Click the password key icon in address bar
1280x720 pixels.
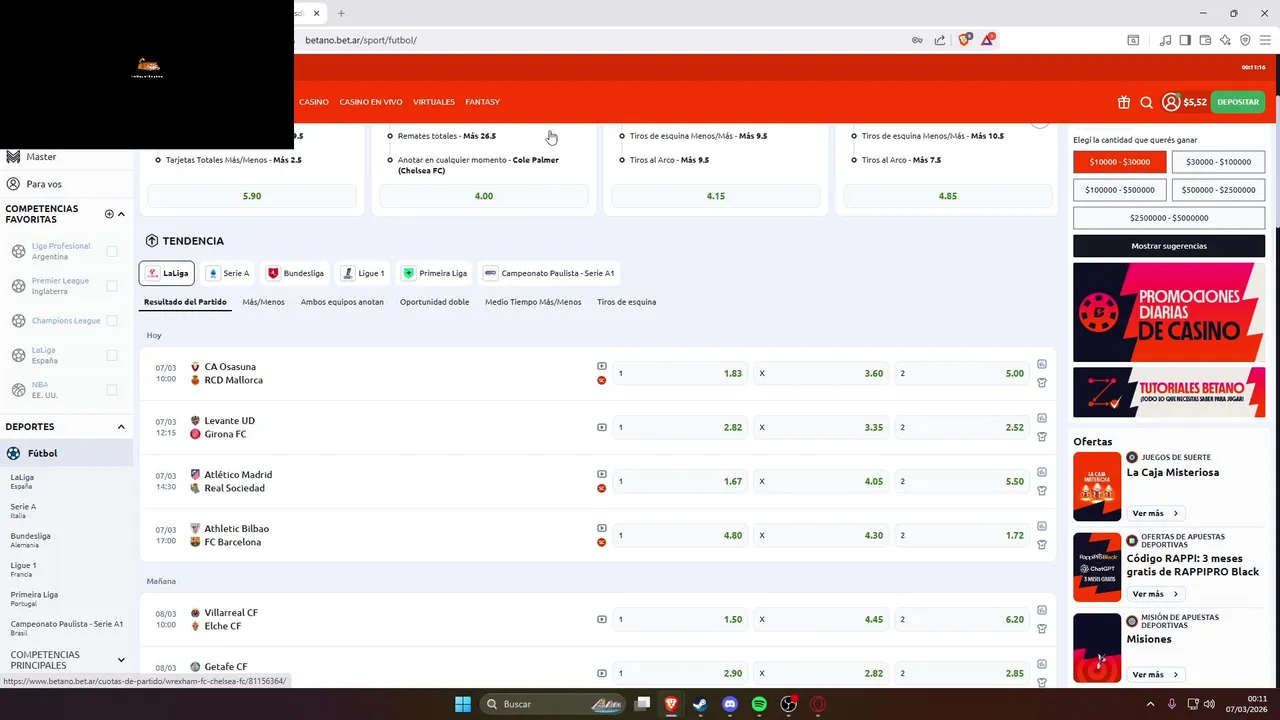point(917,40)
